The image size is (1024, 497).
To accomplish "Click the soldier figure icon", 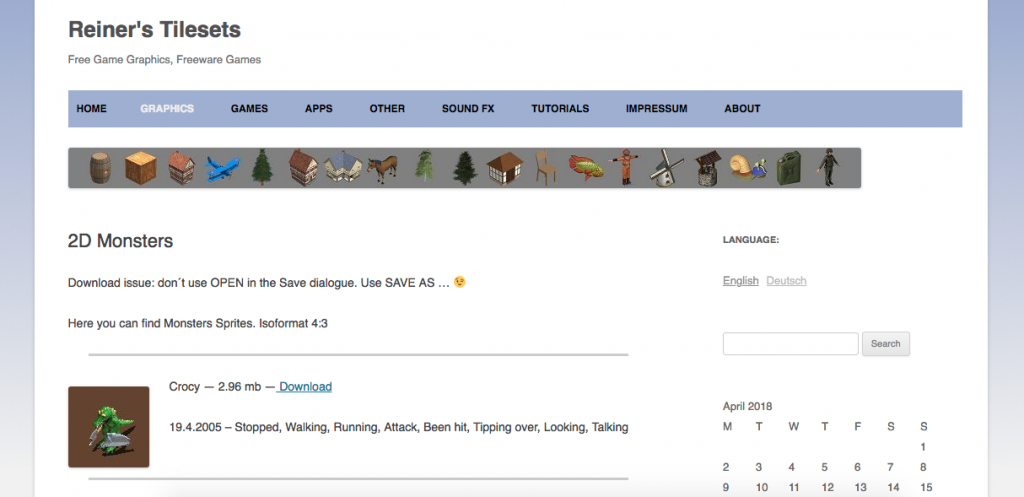I will 826,167.
